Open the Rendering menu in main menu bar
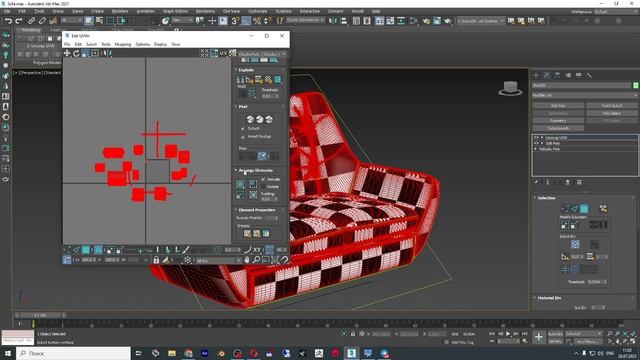The image size is (640, 360). 205,11
